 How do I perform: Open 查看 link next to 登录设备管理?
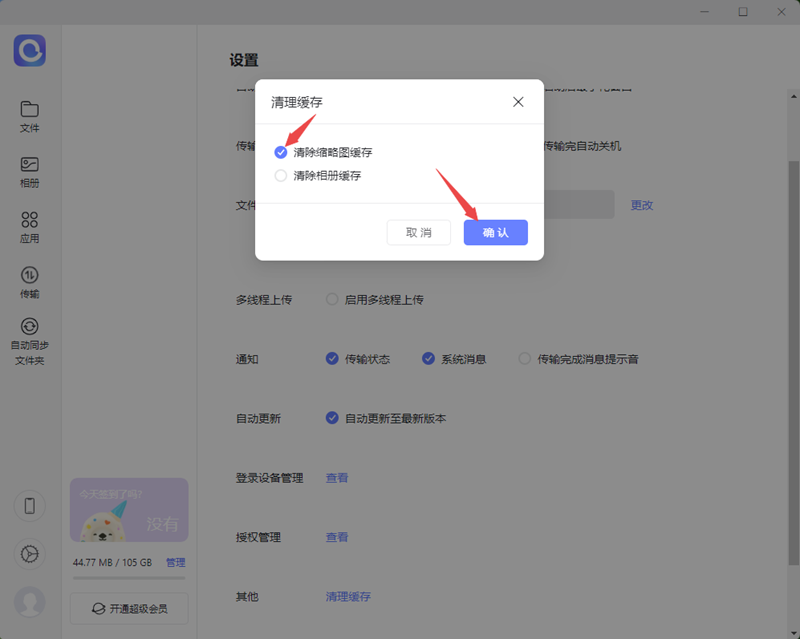tap(337, 478)
